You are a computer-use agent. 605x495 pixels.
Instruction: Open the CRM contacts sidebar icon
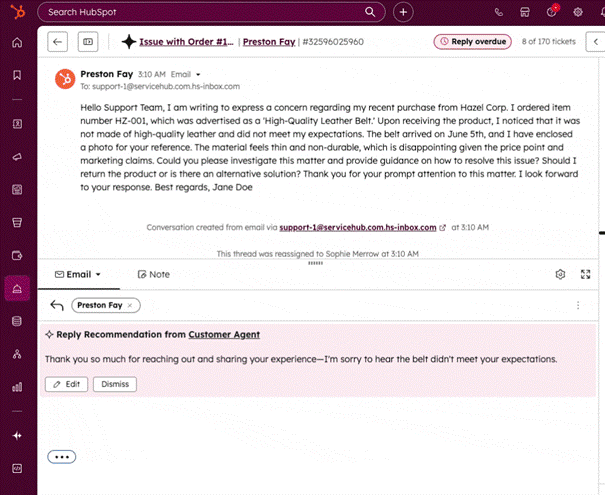coord(17,124)
